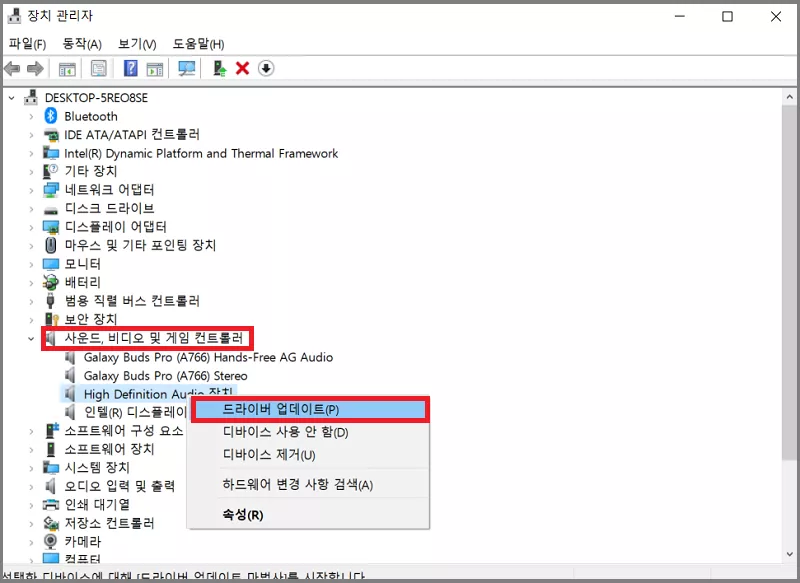The height and width of the screenshot is (583, 800).
Task: Click the scan for hardware changes icon
Action: 188,68
